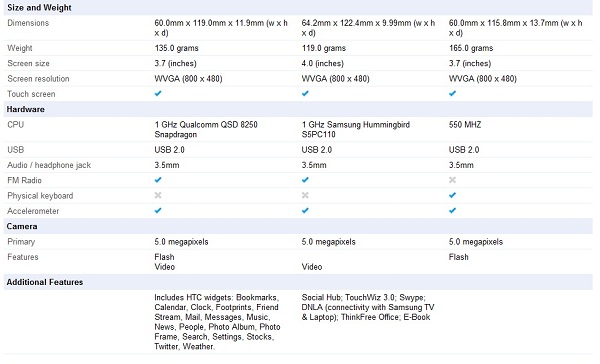This screenshot has height=364, width=600.
Task: Click Physical keyboard cross in second column
Action: pyautogui.click(x=305, y=195)
